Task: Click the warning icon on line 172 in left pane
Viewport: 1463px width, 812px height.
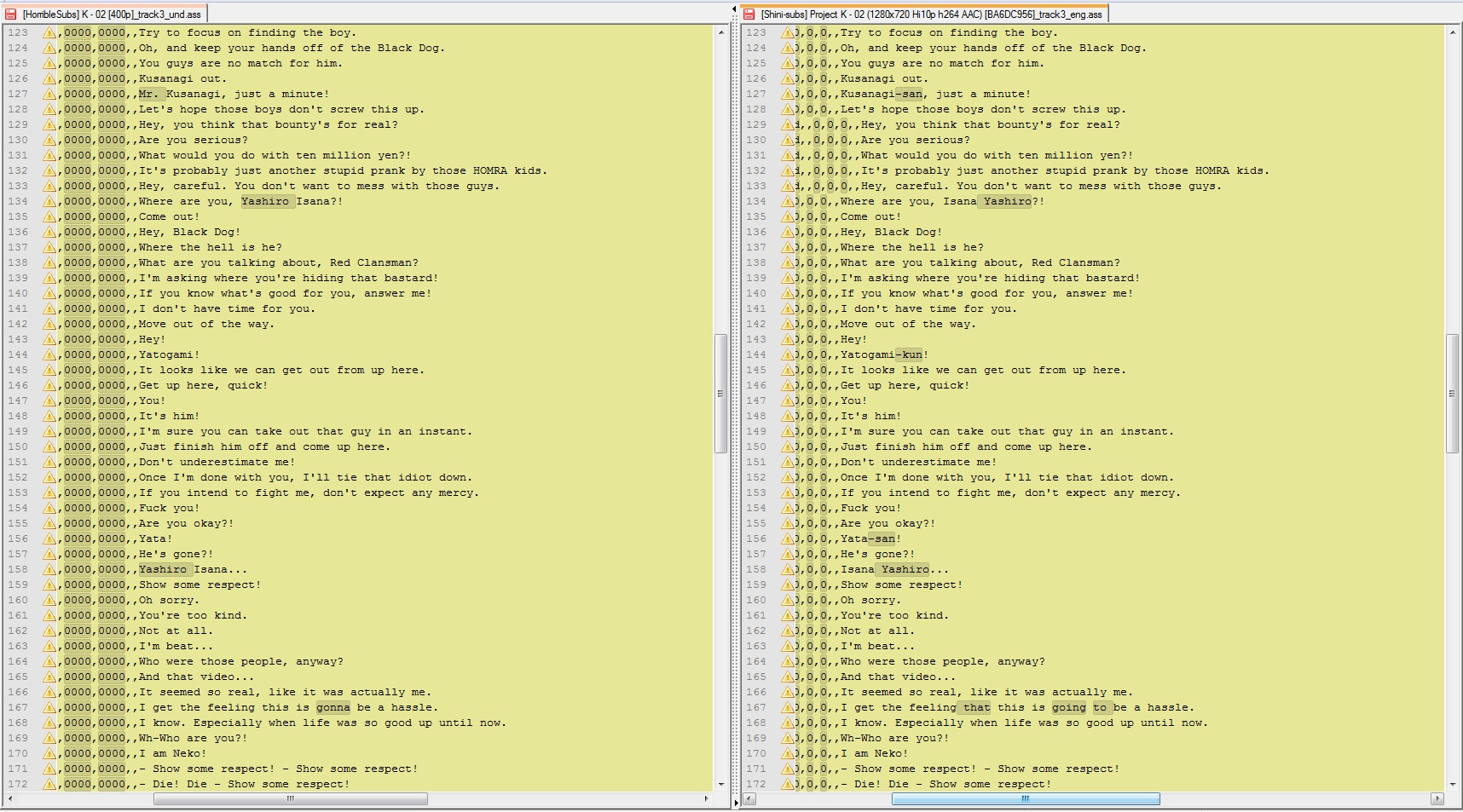Action: click(50, 785)
